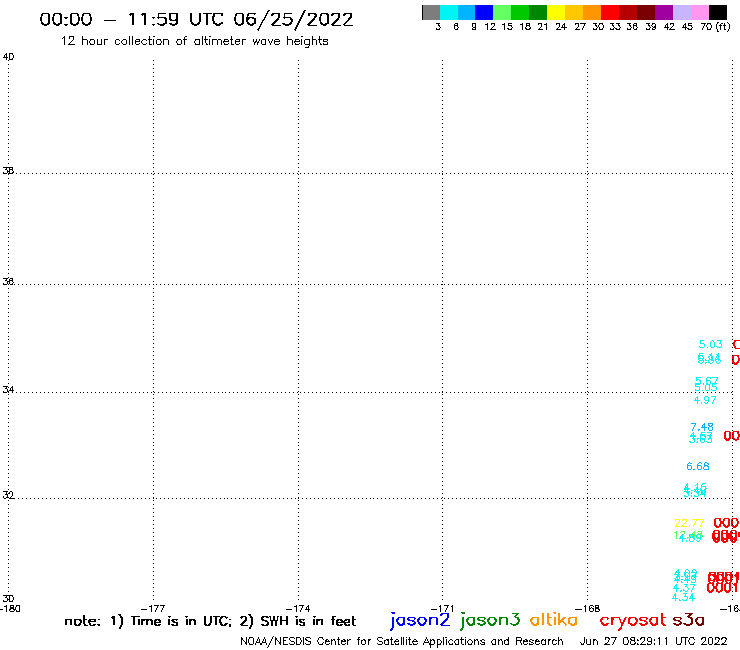Click the 32 latitude axis label
Viewport: 740px width, 650px height.
pos(8,495)
